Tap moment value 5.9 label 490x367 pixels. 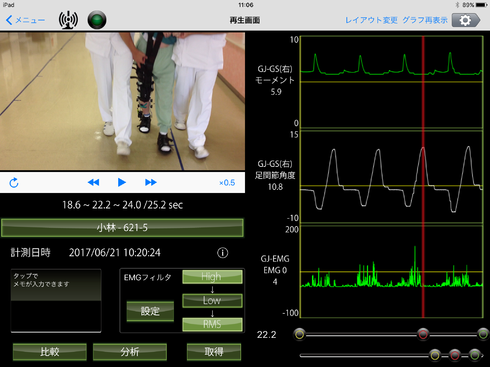click(276, 92)
